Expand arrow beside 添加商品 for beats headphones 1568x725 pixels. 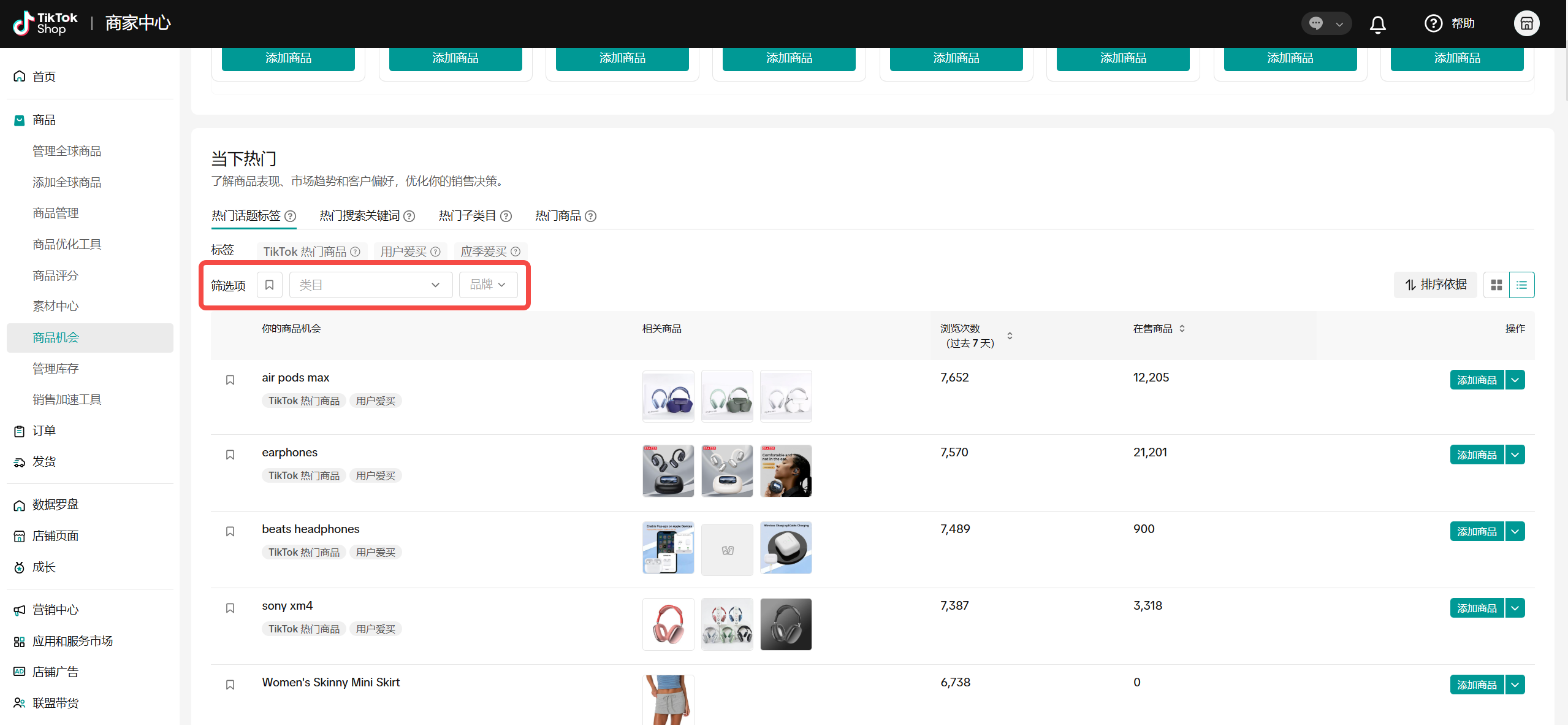1515,532
